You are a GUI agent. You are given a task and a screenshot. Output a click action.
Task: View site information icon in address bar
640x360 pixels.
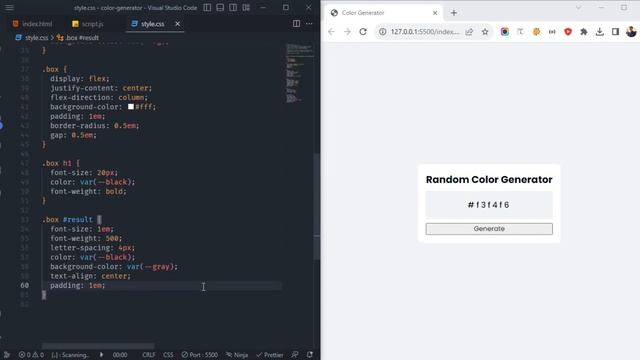[382, 32]
